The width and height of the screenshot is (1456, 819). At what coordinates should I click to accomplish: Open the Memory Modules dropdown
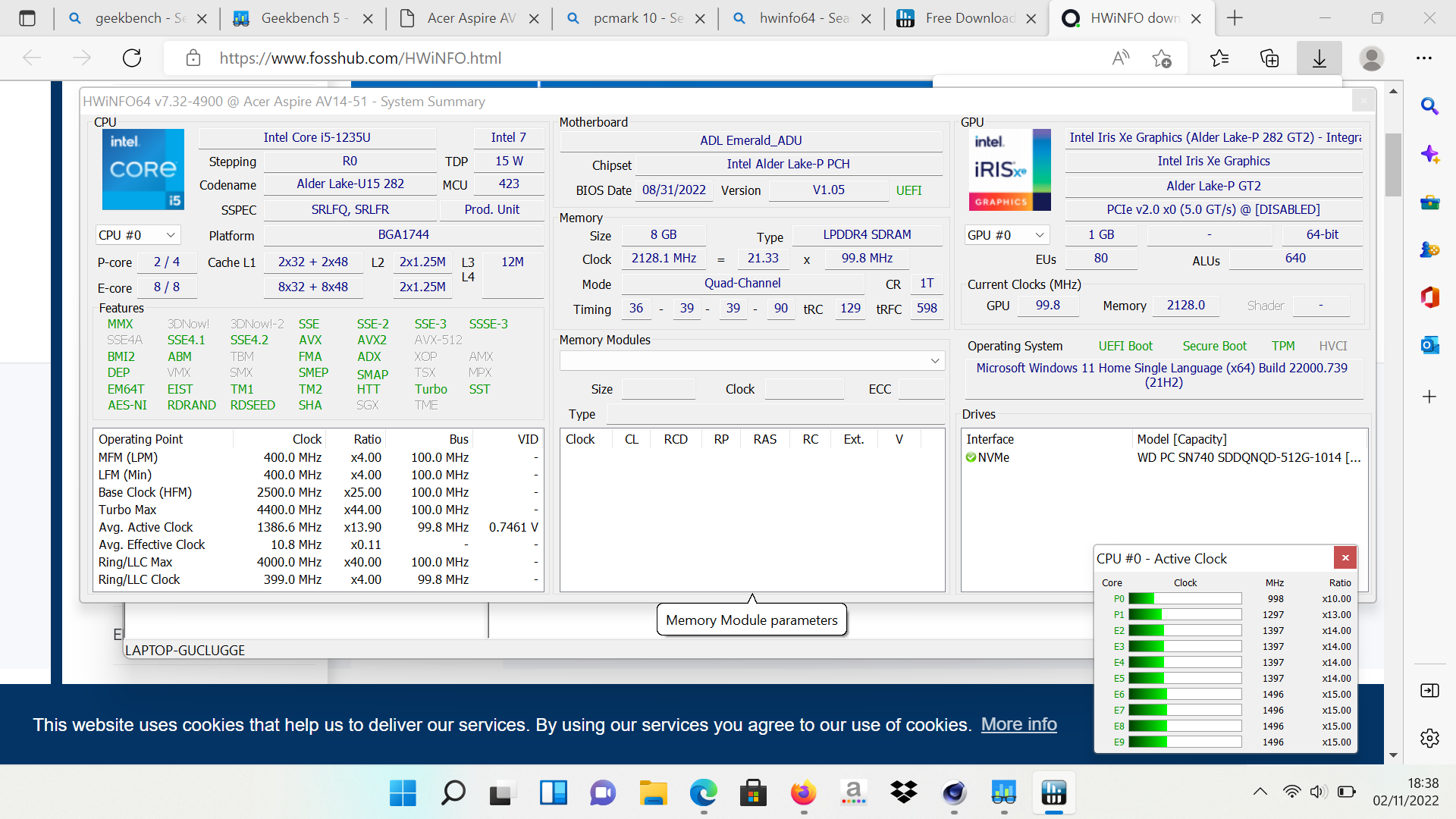click(752, 361)
